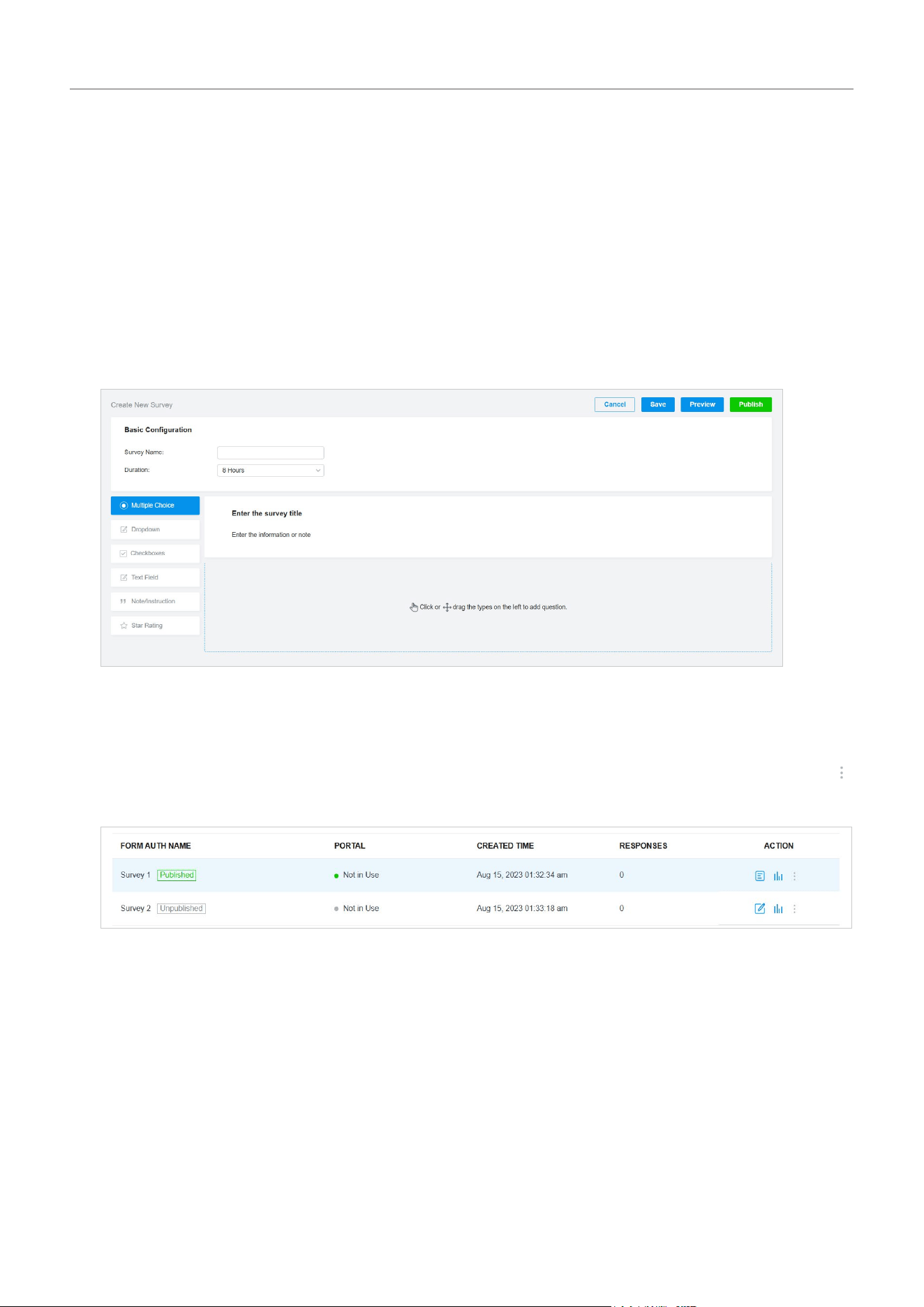
Task: Open the statistics chart icon for Survey 2
Action: pyautogui.click(x=778, y=908)
